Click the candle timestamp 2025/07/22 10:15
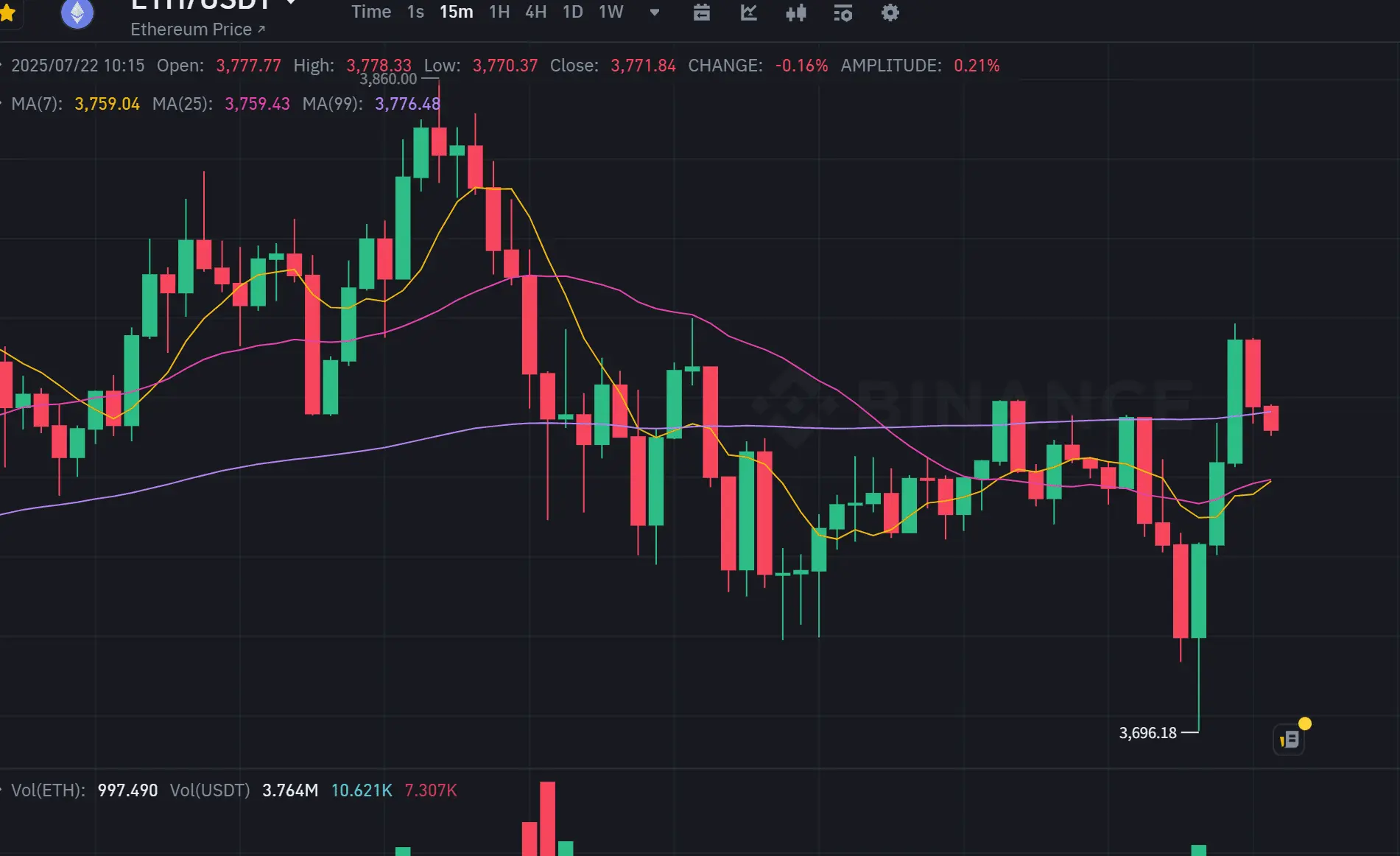Screen dimensions: 1400x856 [x=78, y=66]
